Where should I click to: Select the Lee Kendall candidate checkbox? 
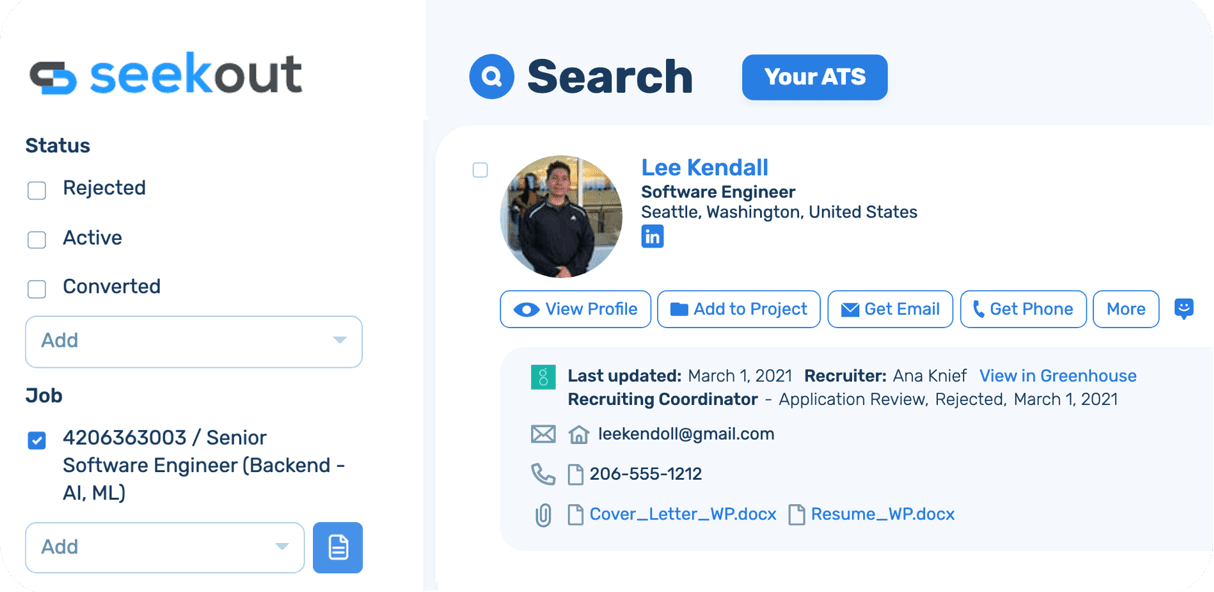[480, 170]
